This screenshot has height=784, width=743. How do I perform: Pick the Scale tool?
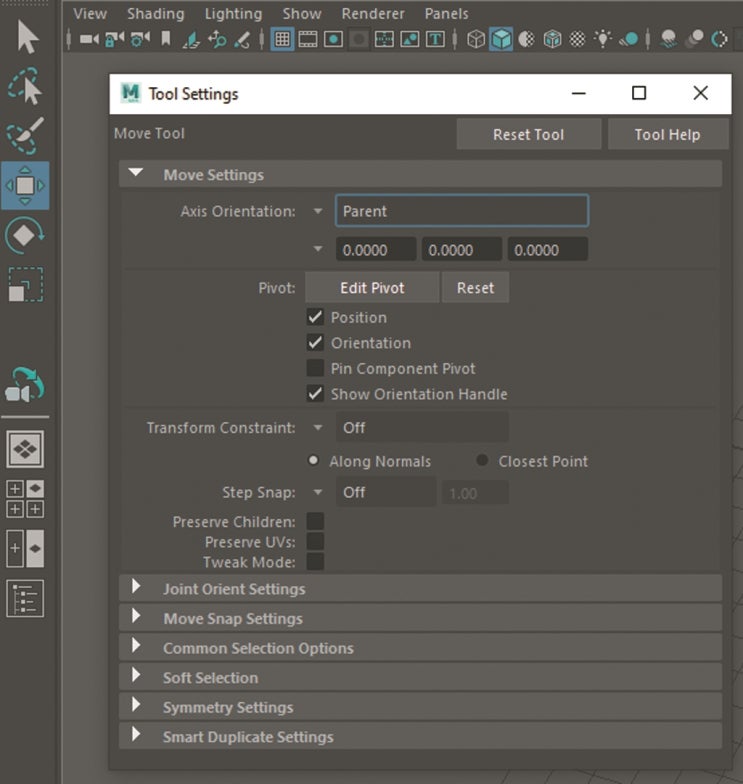pyautogui.click(x=26, y=285)
